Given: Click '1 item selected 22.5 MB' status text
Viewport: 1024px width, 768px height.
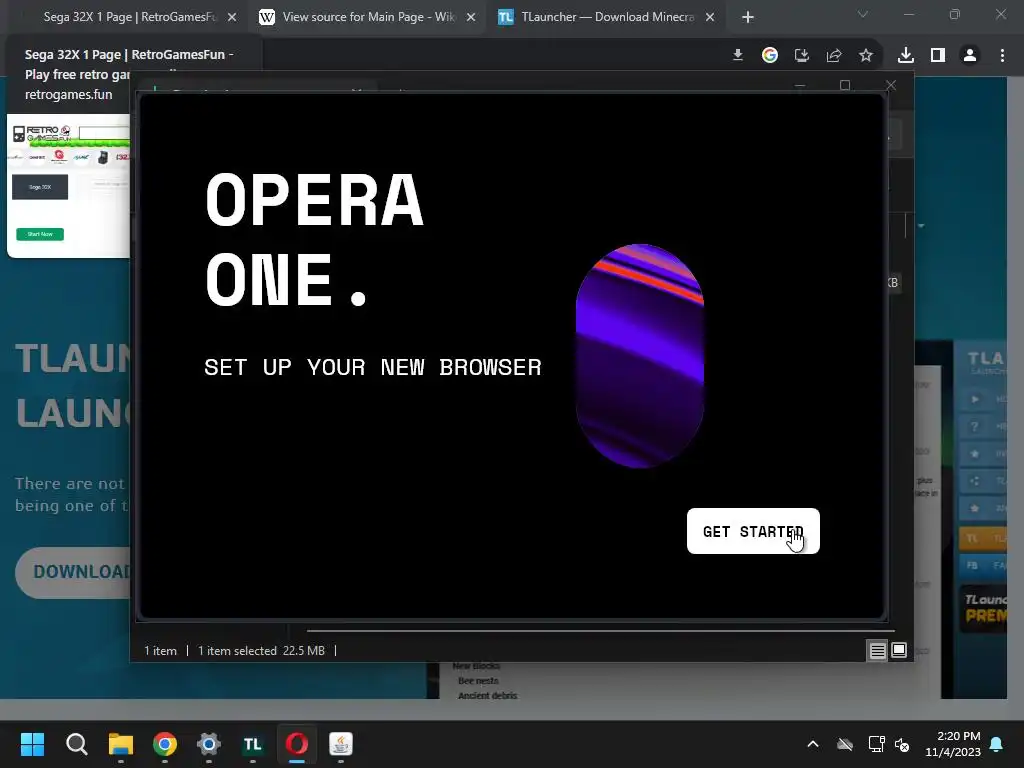Looking at the screenshot, I should [x=261, y=650].
